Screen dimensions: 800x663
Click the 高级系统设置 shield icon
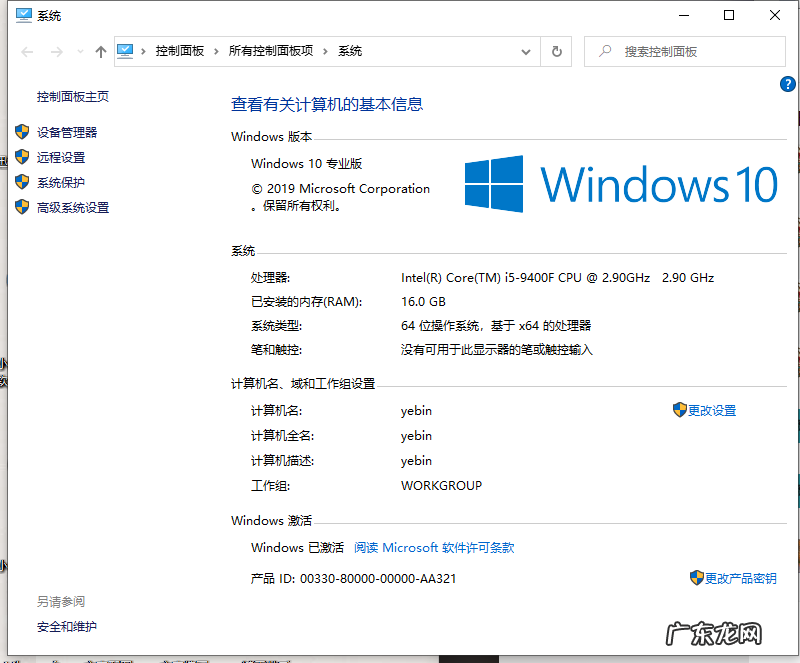[22, 207]
